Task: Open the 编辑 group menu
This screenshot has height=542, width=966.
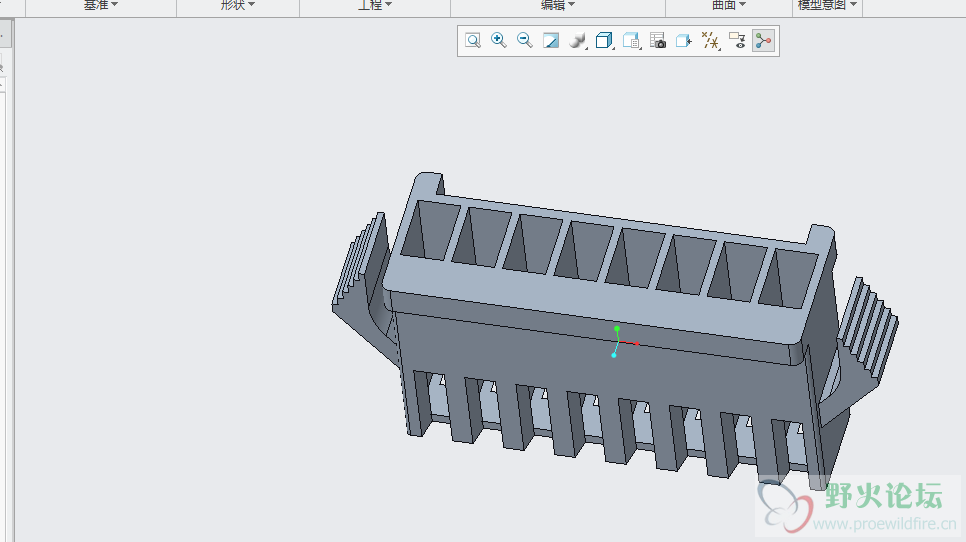Action: [x=558, y=6]
